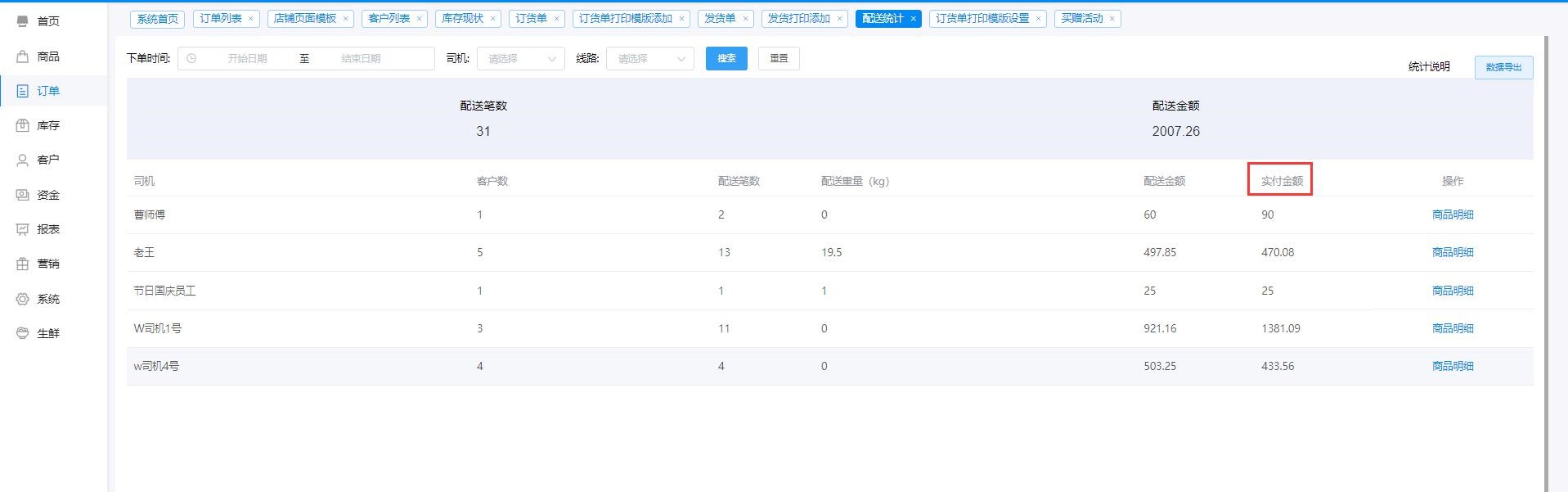Export data with 数据导出 button
Viewport: 1568px width, 492px height.
click(x=1503, y=67)
